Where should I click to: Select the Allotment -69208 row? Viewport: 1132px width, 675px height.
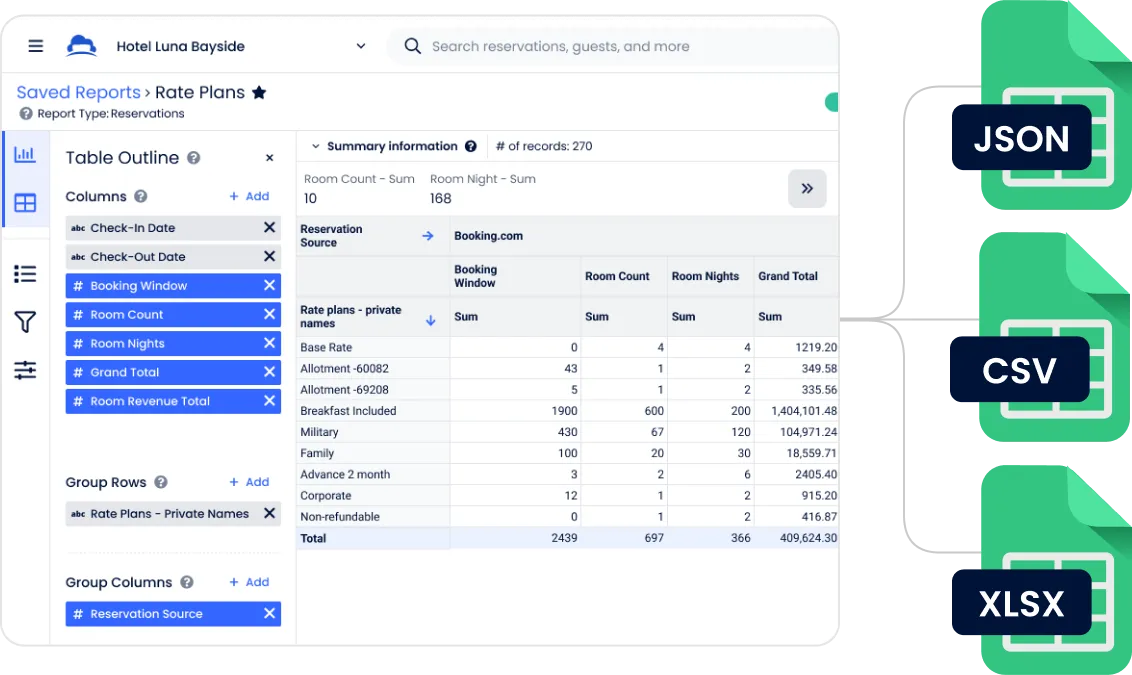(567, 390)
